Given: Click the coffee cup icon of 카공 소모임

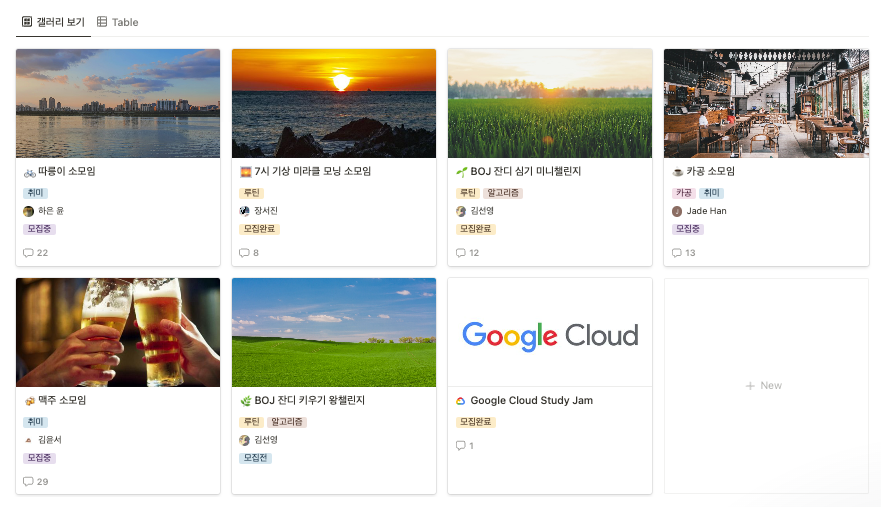Looking at the screenshot, I should click(x=678, y=171).
